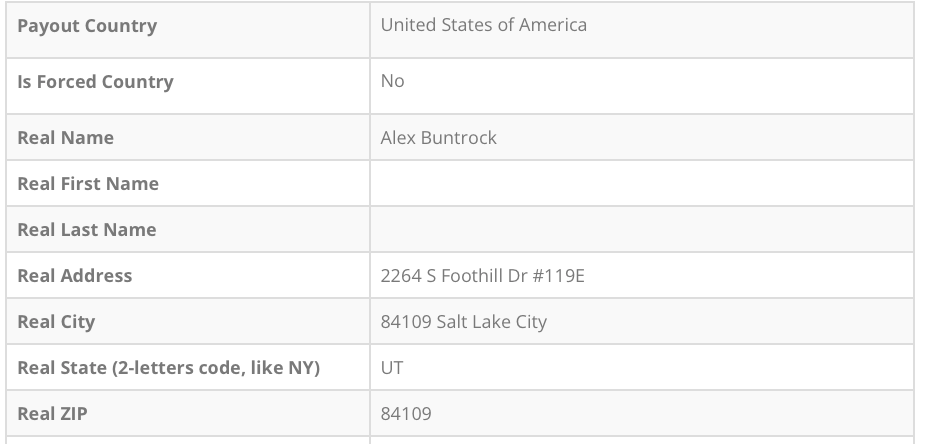Click the Real Address label
926x444 pixels.
[74, 276]
